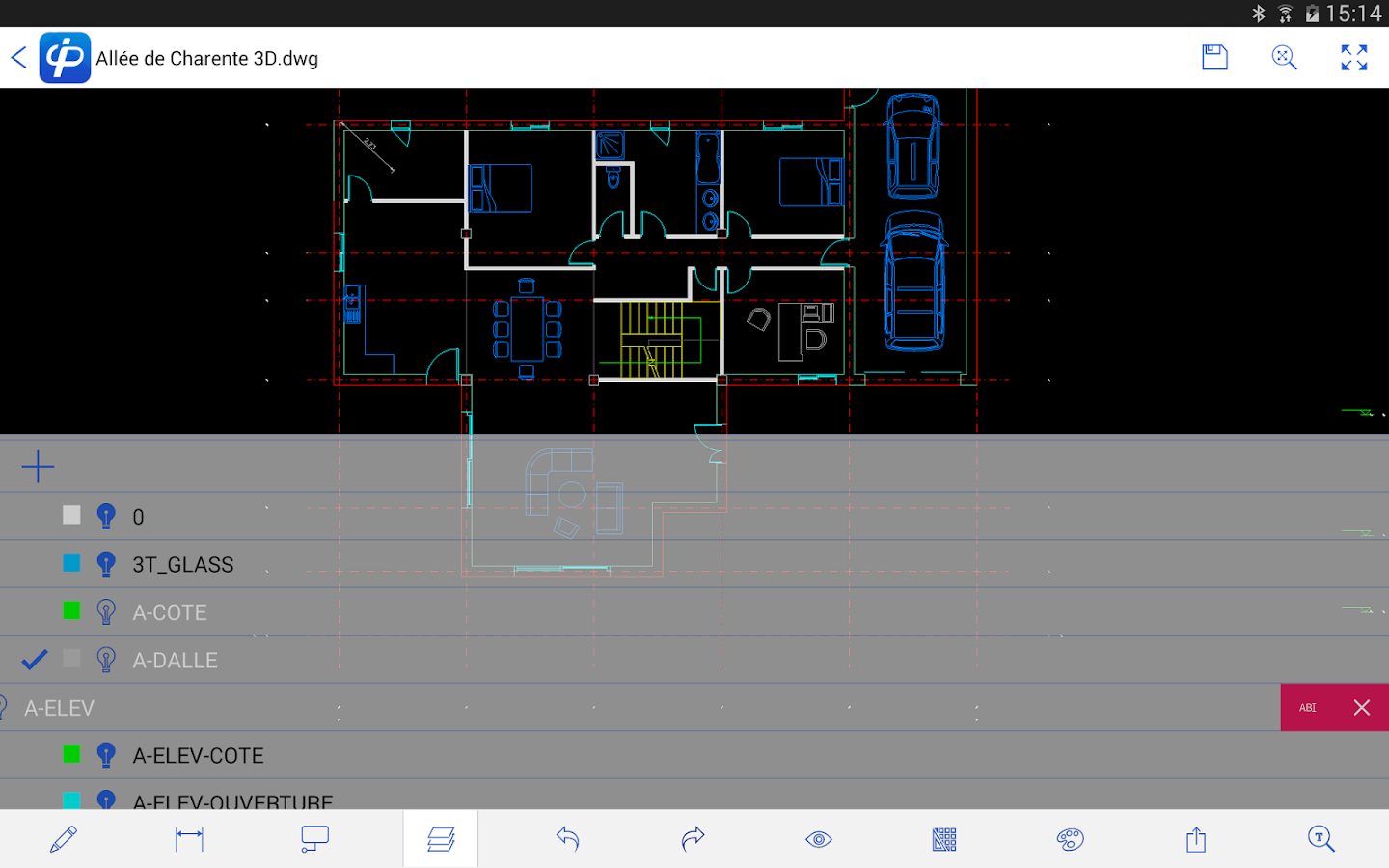The height and width of the screenshot is (868, 1389).
Task: Select the find text tool
Action: click(x=1321, y=838)
